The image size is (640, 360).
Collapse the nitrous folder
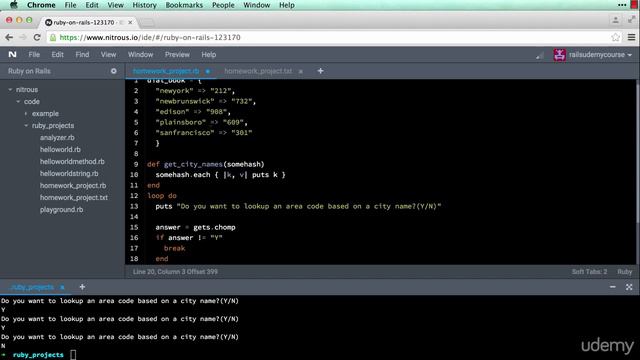click(x=10, y=89)
